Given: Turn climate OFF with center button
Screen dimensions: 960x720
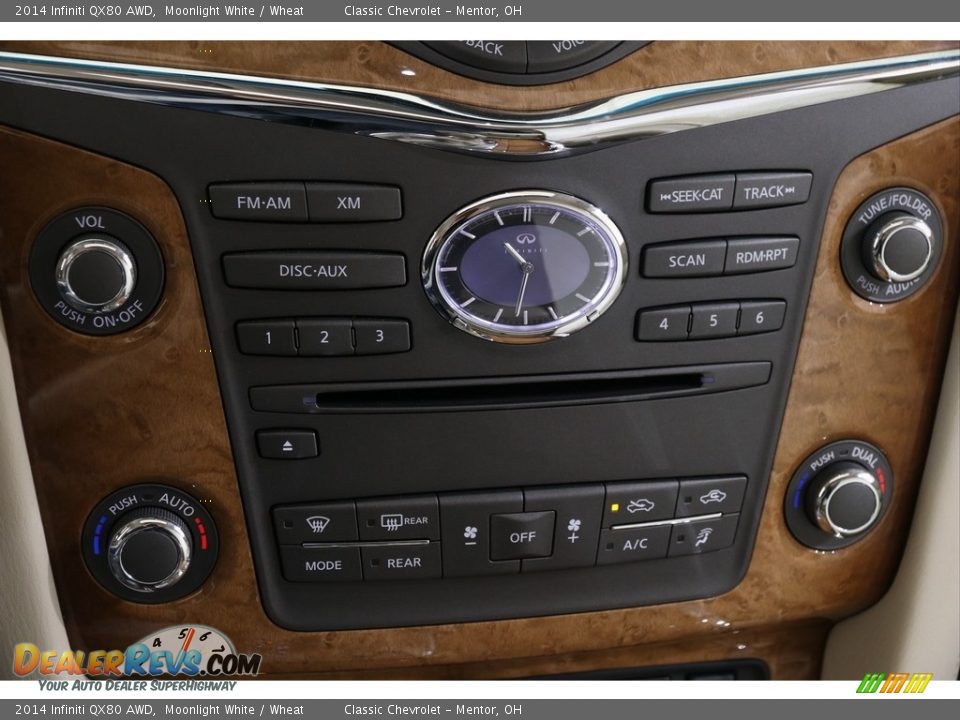Looking at the screenshot, I should point(522,536).
